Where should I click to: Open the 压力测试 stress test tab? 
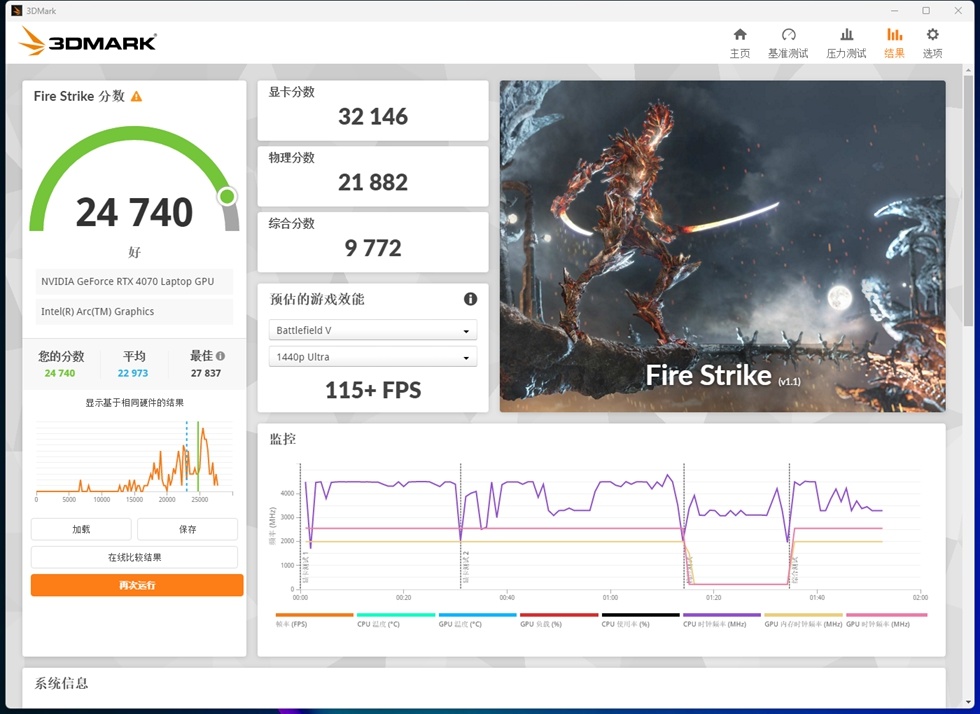(846, 43)
